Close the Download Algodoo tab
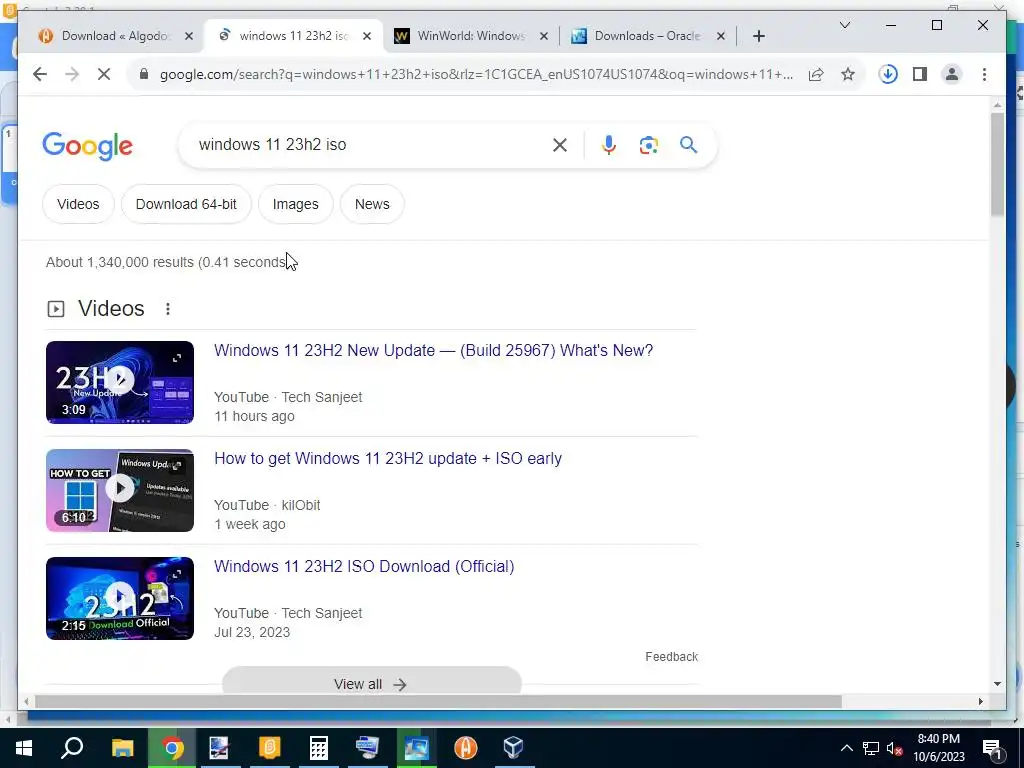The image size is (1024, 768). [189, 37]
